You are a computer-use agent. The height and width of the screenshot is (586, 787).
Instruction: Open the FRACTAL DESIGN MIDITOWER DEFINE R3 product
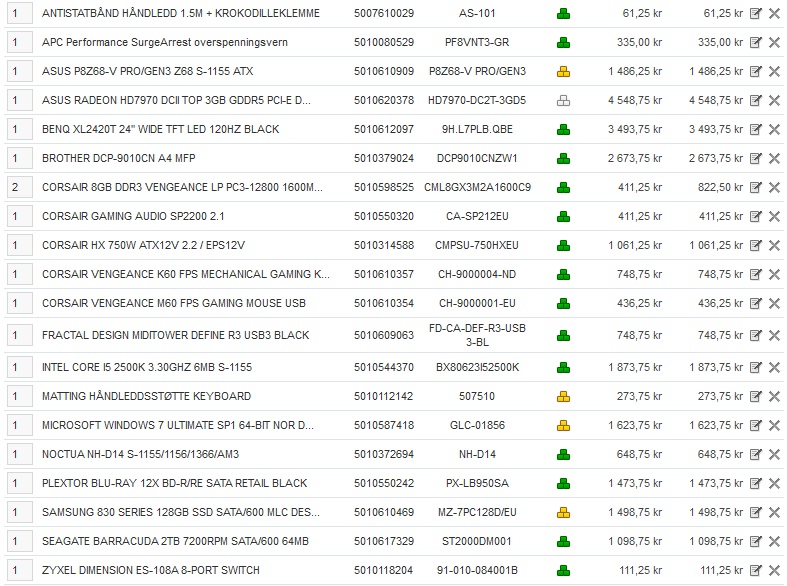(176, 335)
